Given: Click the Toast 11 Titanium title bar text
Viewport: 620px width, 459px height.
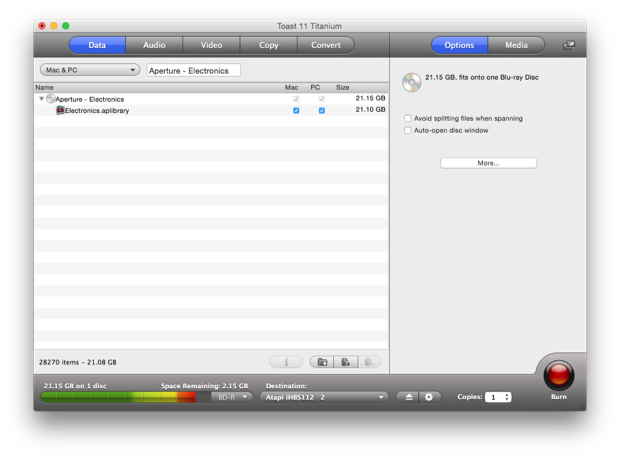Looking at the screenshot, I should pyautogui.click(x=309, y=26).
